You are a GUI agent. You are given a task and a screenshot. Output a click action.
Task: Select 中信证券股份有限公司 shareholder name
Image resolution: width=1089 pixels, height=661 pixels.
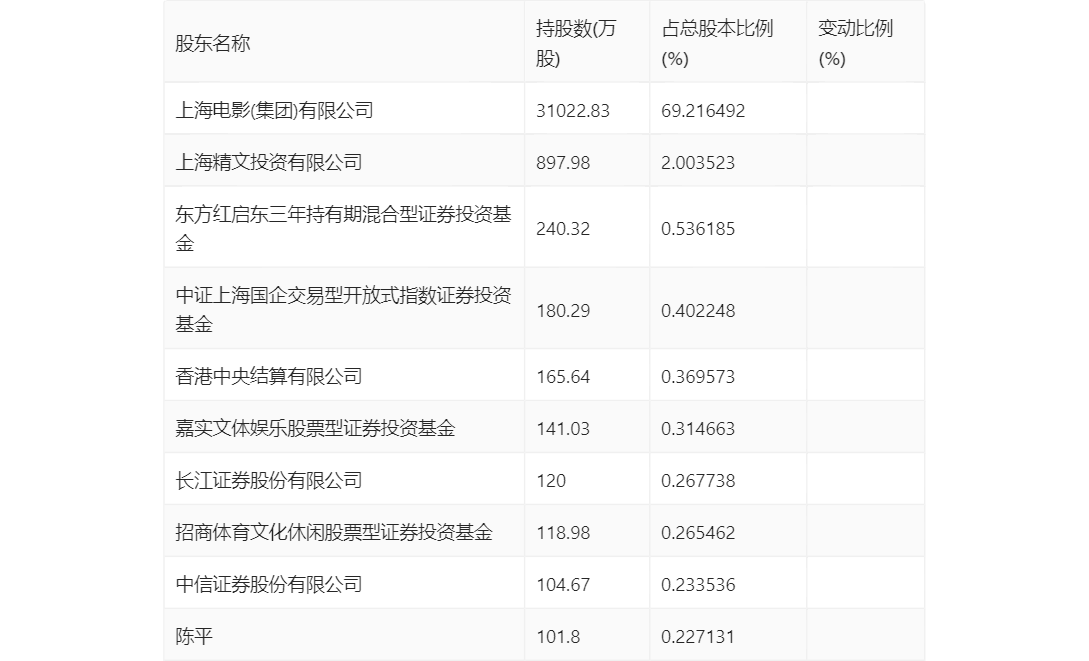pyautogui.click(x=269, y=584)
